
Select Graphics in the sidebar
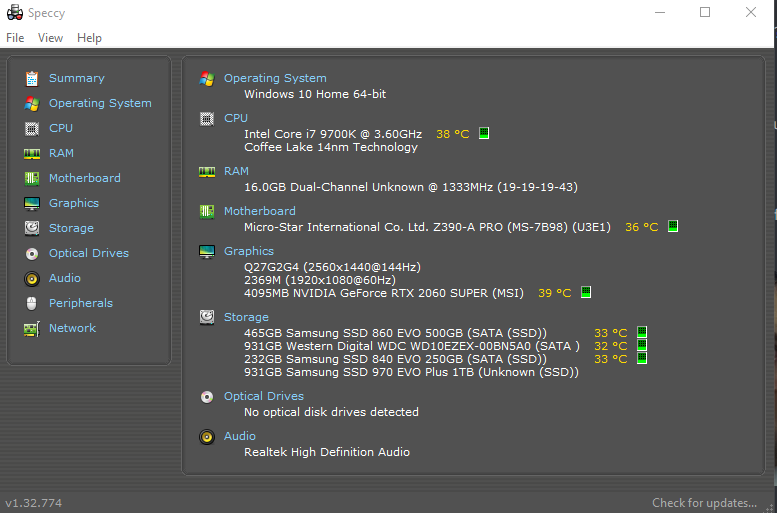[74, 203]
